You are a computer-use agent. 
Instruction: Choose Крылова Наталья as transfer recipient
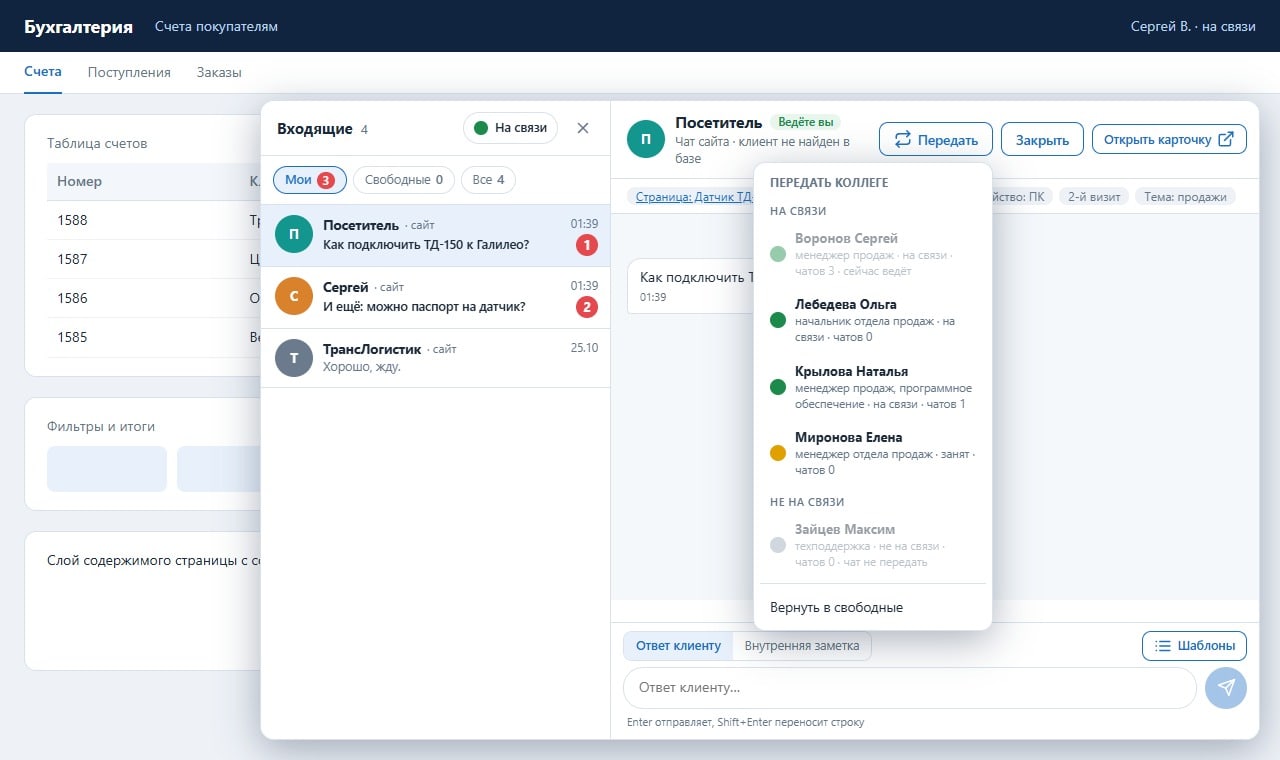(873, 387)
